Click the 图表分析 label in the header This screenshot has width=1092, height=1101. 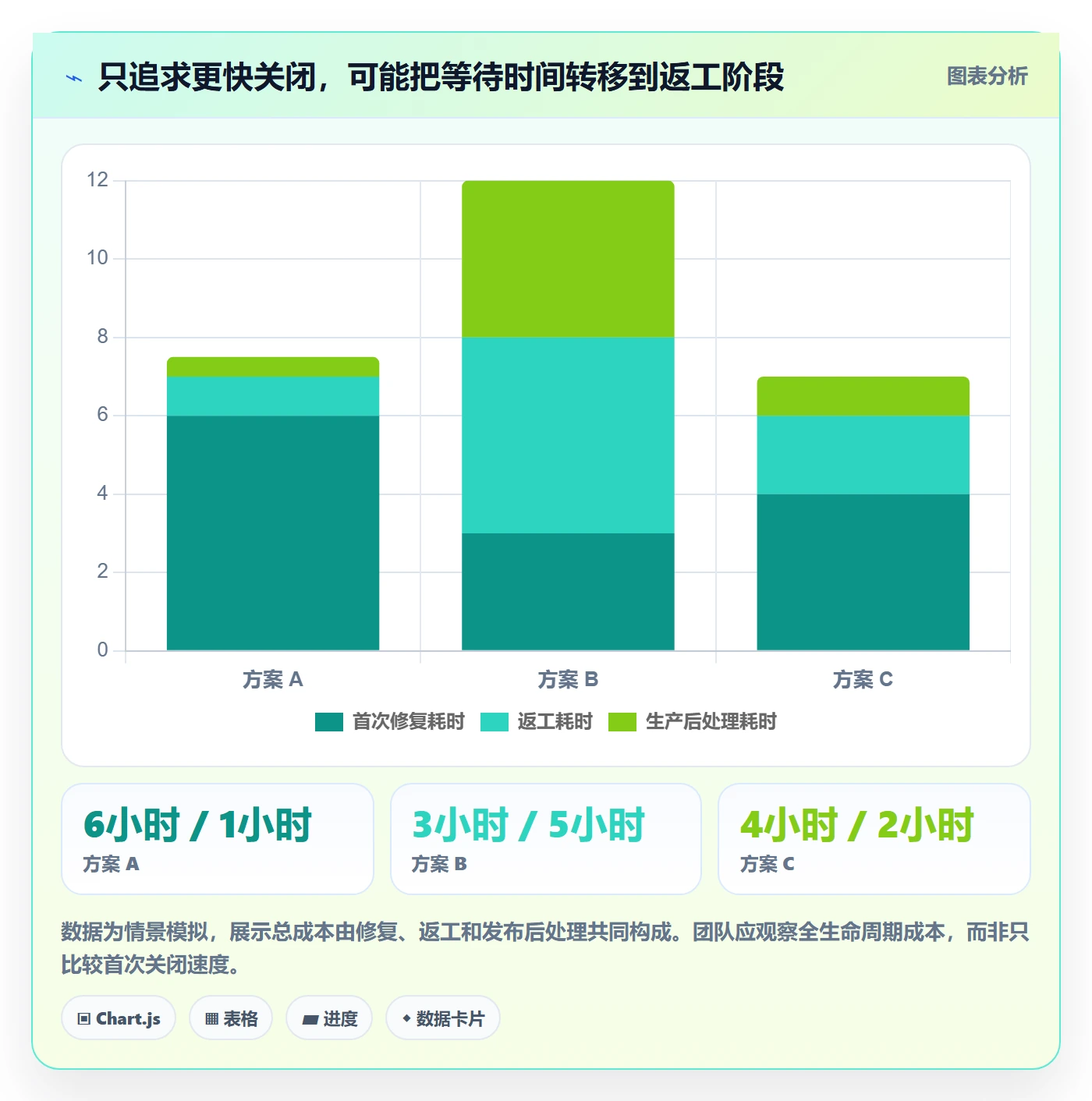tap(987, 76)
